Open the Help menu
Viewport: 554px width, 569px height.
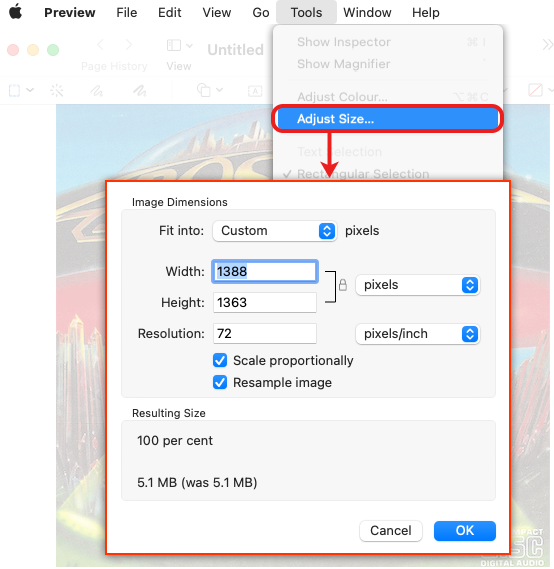426,13
